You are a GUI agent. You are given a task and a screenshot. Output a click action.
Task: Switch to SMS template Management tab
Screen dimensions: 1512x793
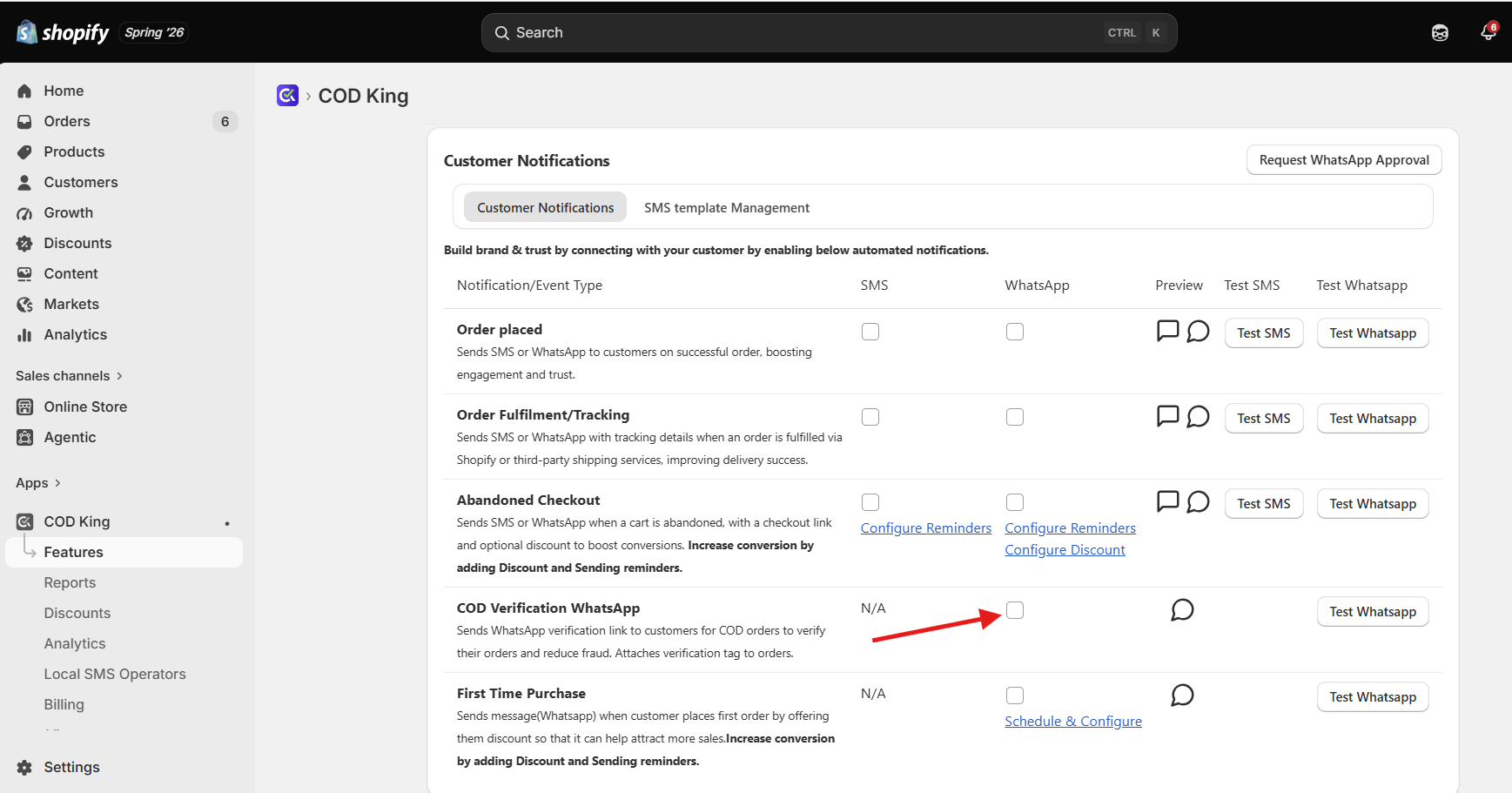tap(727, 207)
